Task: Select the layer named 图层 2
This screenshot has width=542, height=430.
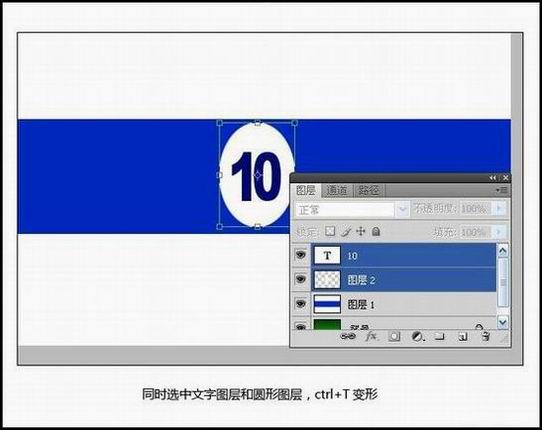Action: 404,279
